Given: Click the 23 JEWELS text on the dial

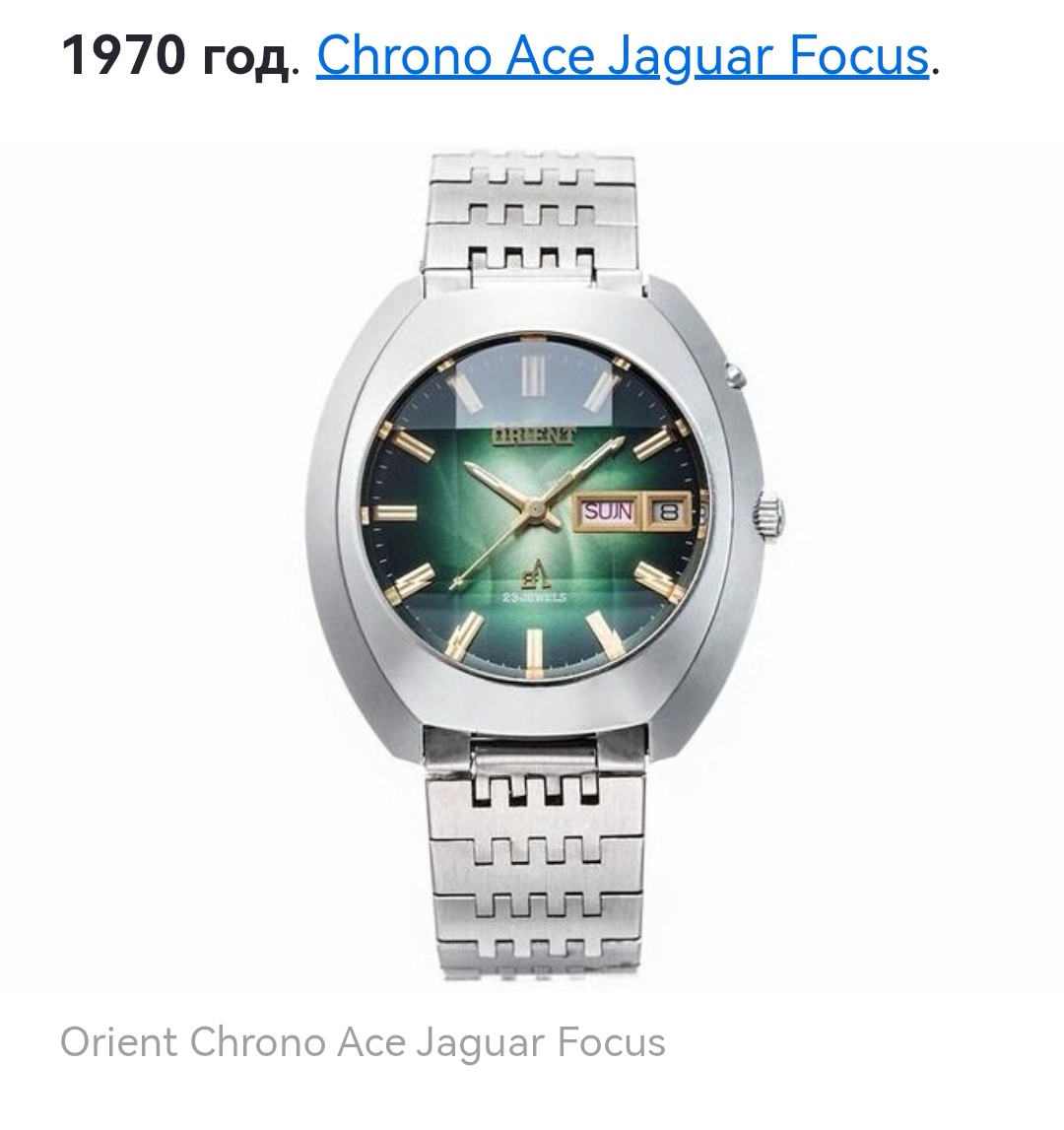Looking at the screenshot, I should point(534,597).
